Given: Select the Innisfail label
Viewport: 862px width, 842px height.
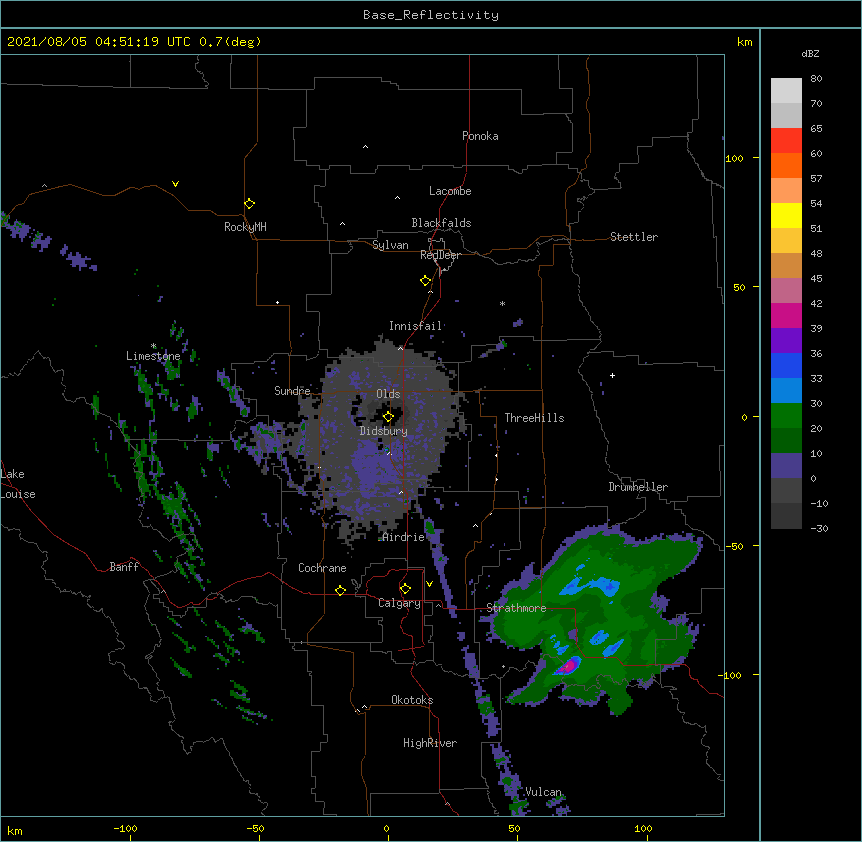Looking at the screenshot, I should [x=416, y=326].
